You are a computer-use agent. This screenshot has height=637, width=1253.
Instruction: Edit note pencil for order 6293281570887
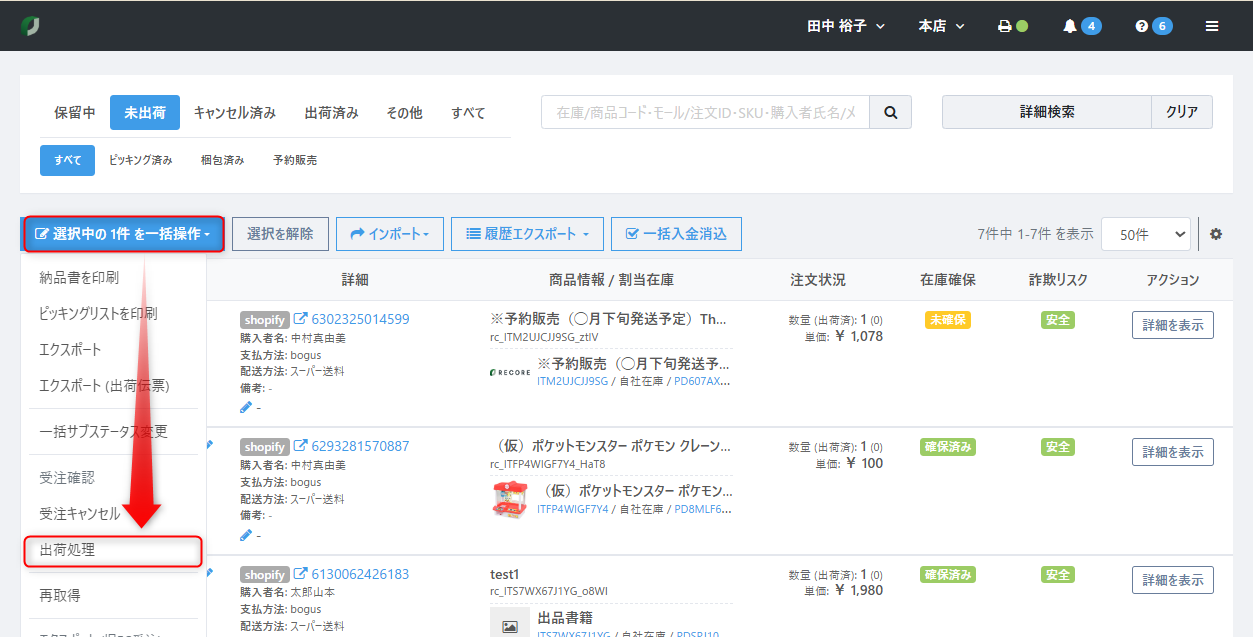[x=246, y=535]
